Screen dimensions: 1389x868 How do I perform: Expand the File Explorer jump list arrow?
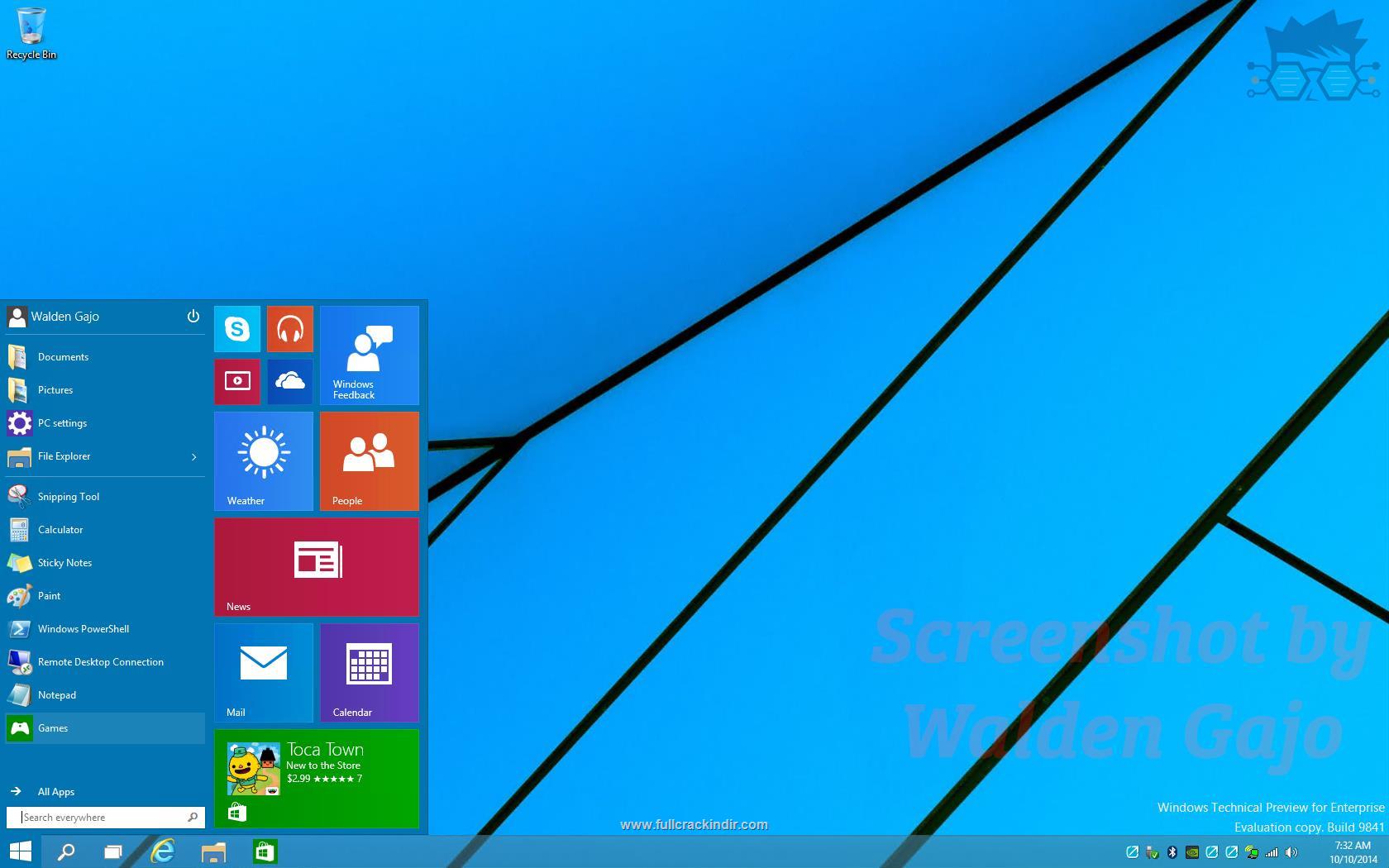point(194,456)
